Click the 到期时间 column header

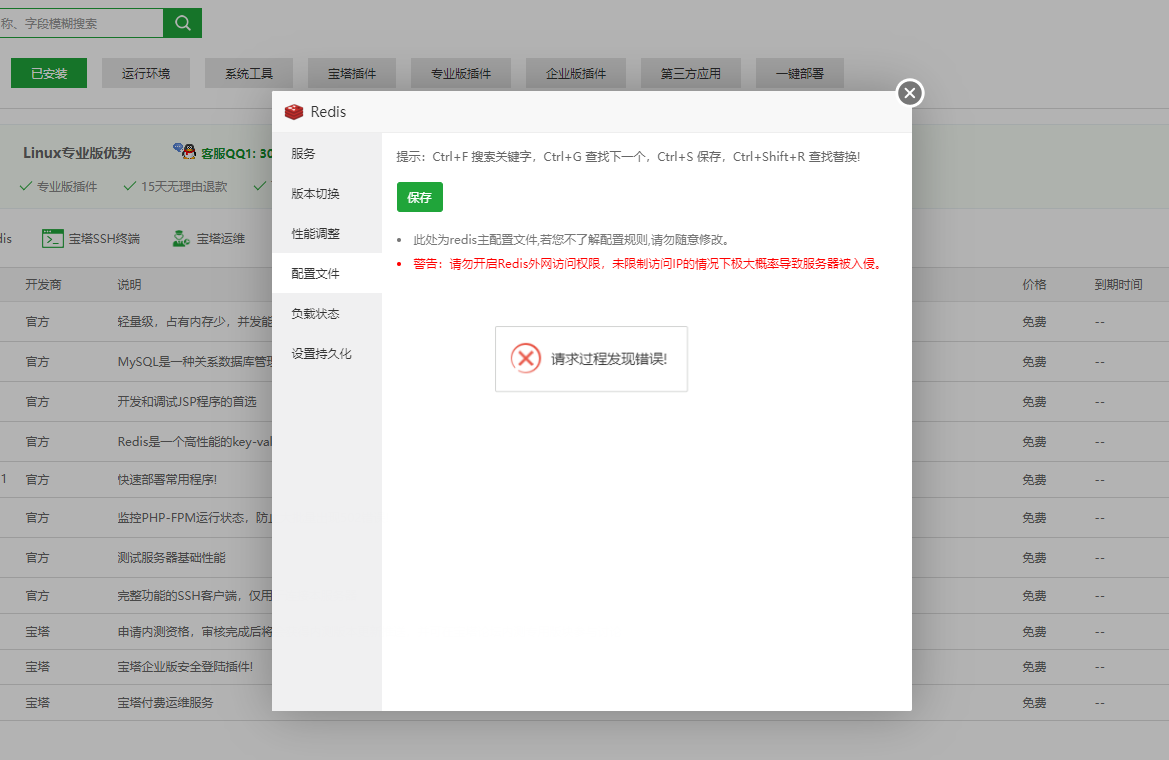[1118, 284]
